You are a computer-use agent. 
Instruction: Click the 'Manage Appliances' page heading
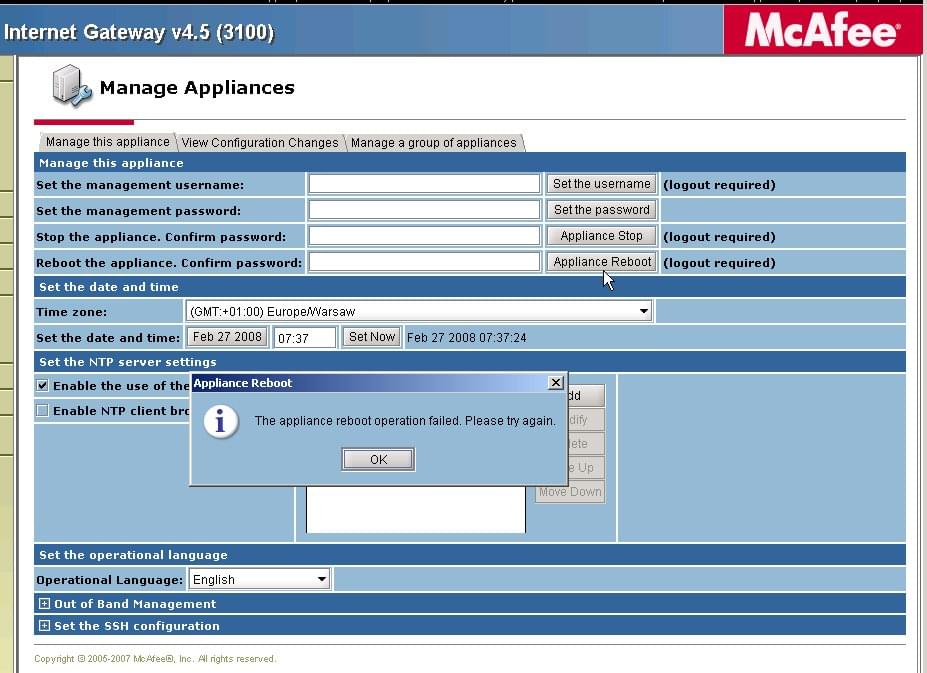click(197, 88)
